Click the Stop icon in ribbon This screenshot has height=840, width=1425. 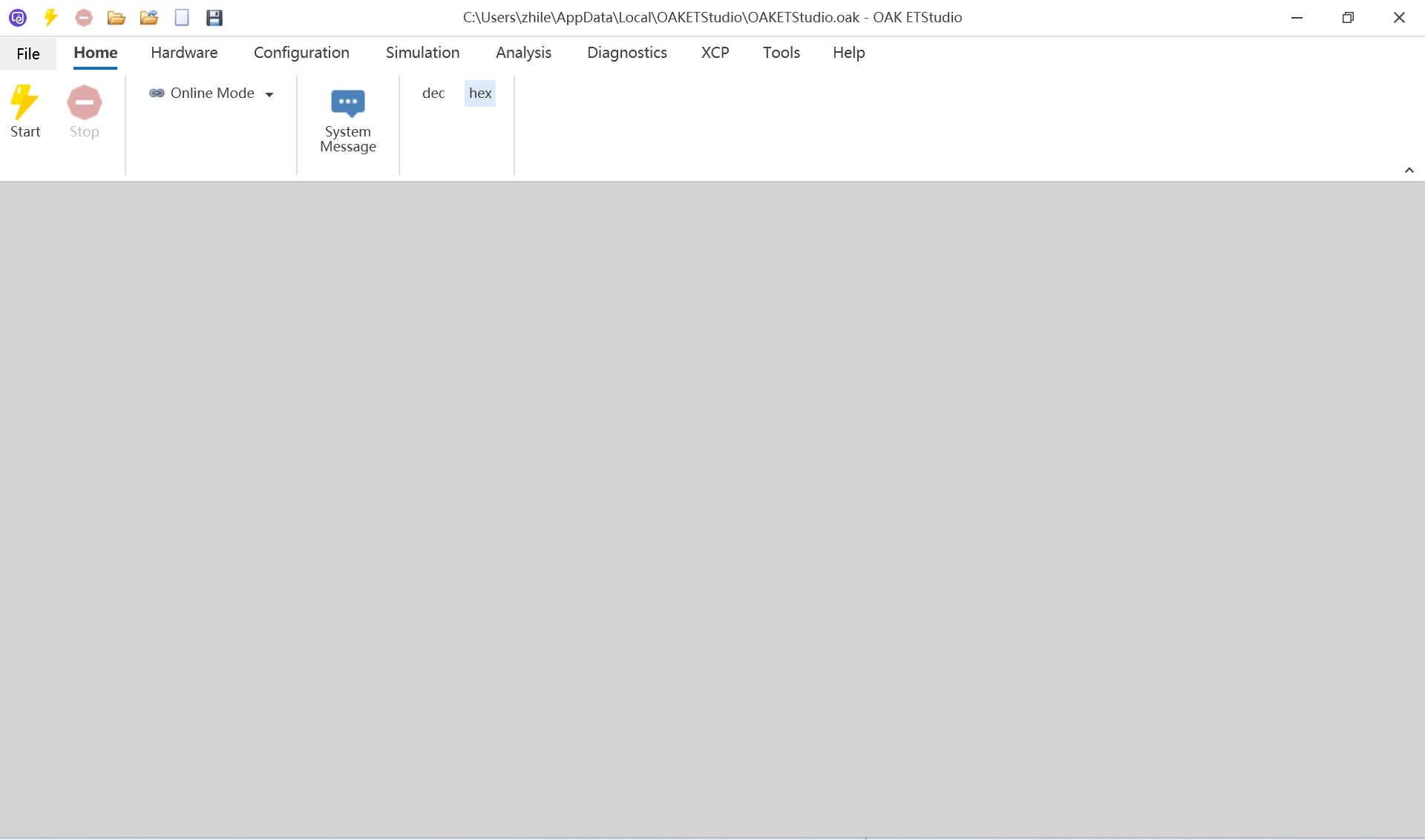point(84,103)
